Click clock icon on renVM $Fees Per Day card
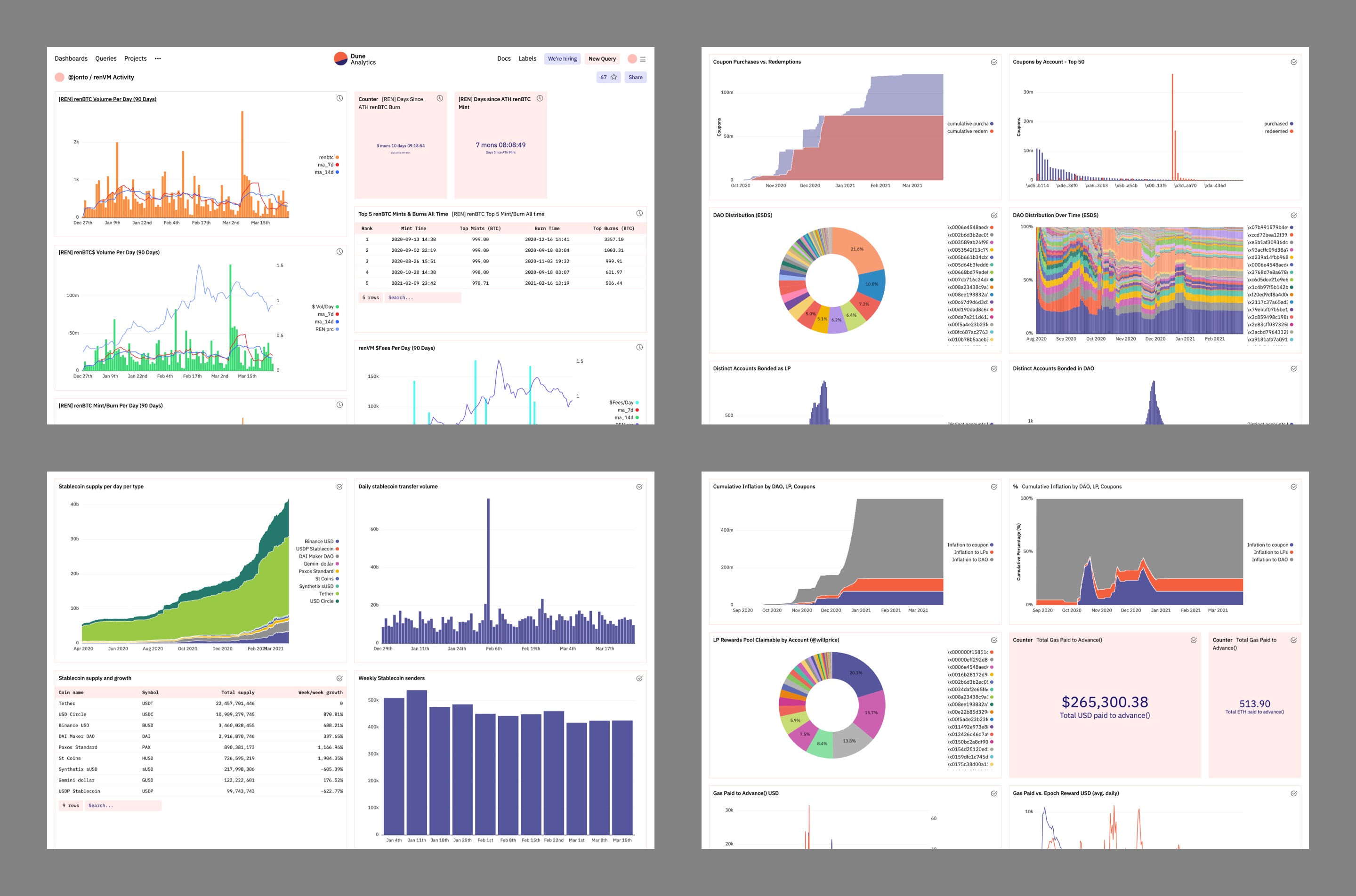The image size is (1356, 896). click(x=639, y=347)
